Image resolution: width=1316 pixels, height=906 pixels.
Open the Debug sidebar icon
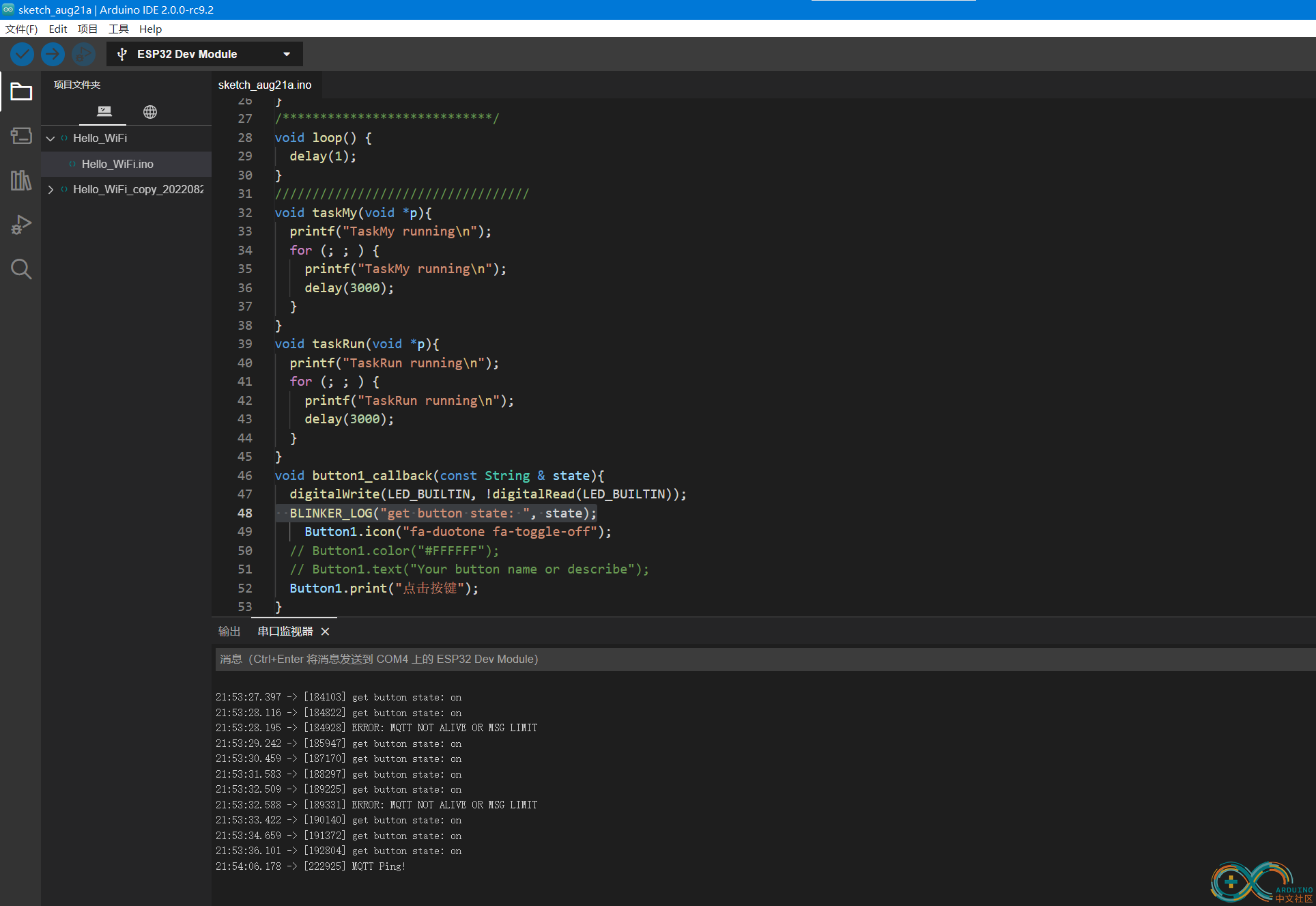[x=21, y=225]
